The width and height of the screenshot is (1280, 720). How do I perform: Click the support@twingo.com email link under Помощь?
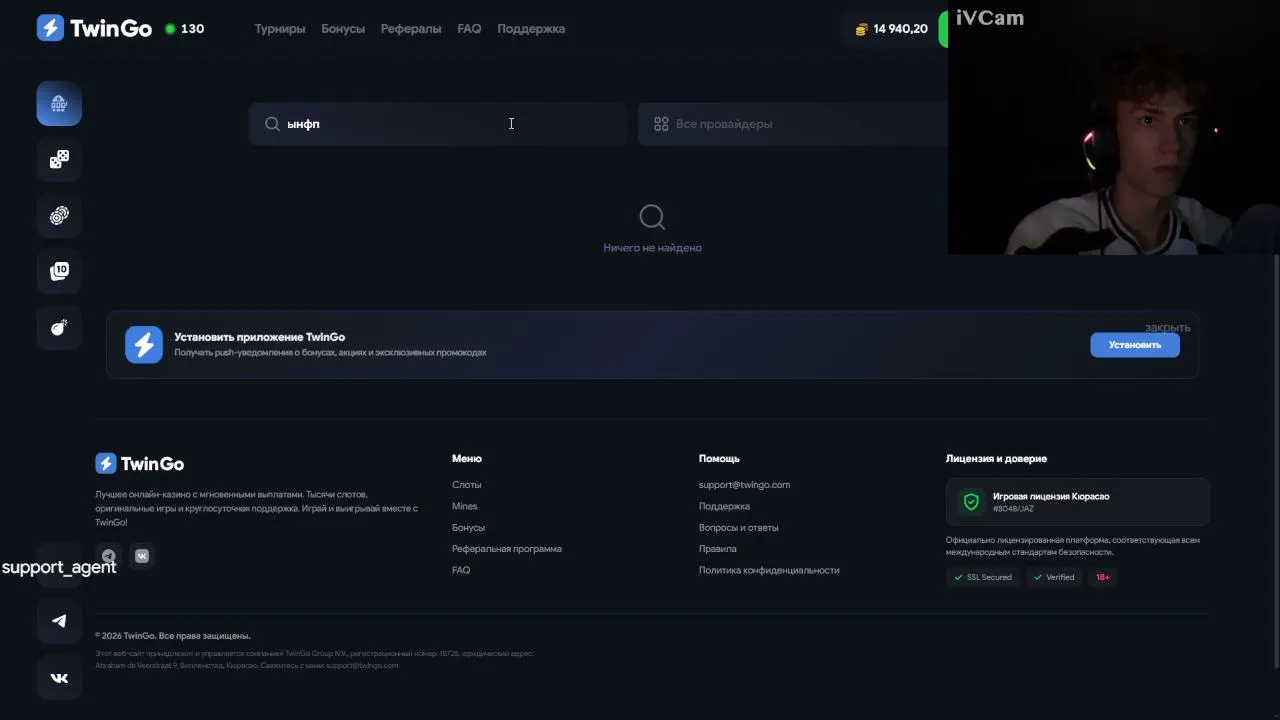tap(744, 485)
